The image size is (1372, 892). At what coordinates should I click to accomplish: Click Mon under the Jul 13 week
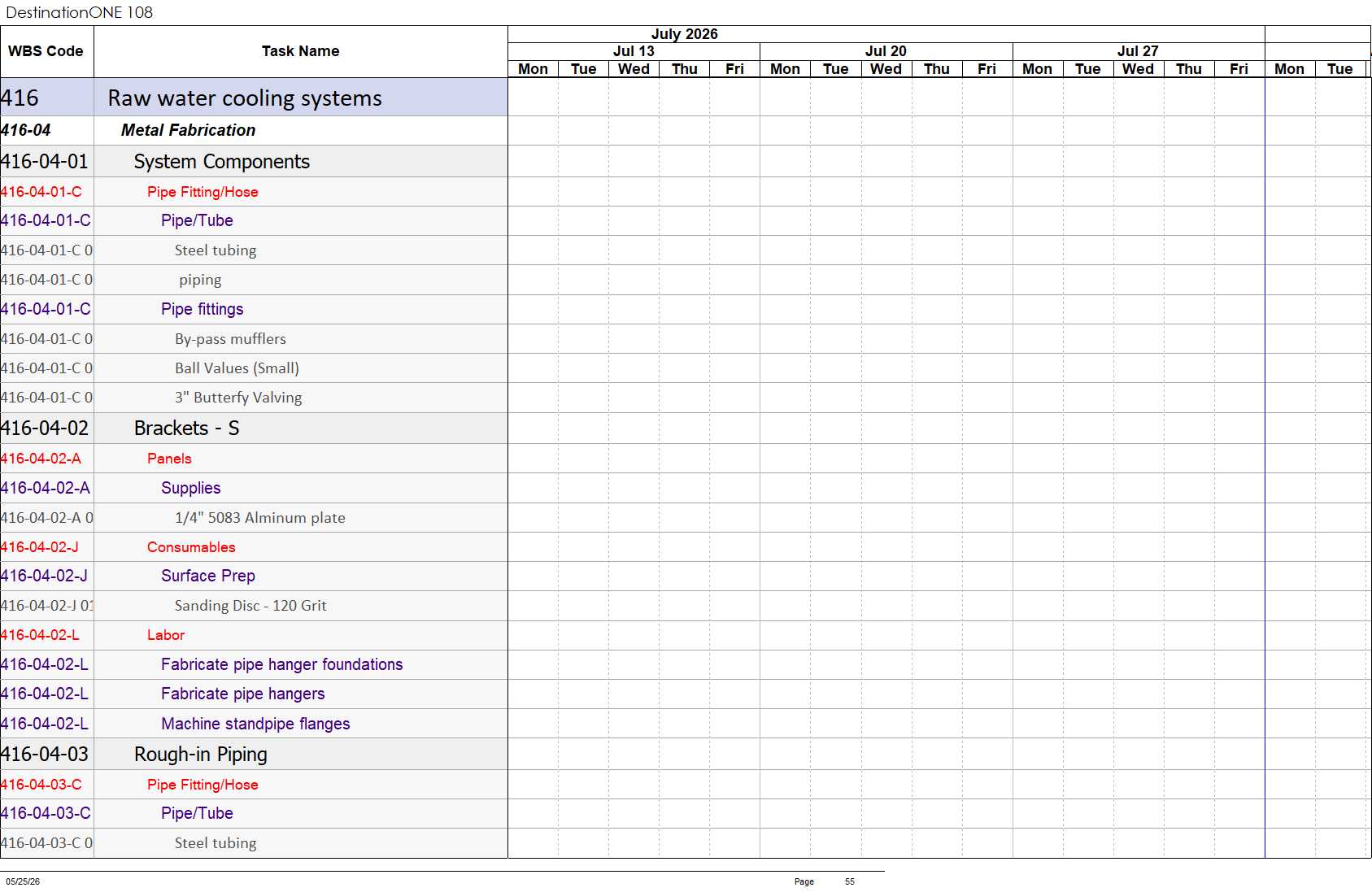(533, 69)
